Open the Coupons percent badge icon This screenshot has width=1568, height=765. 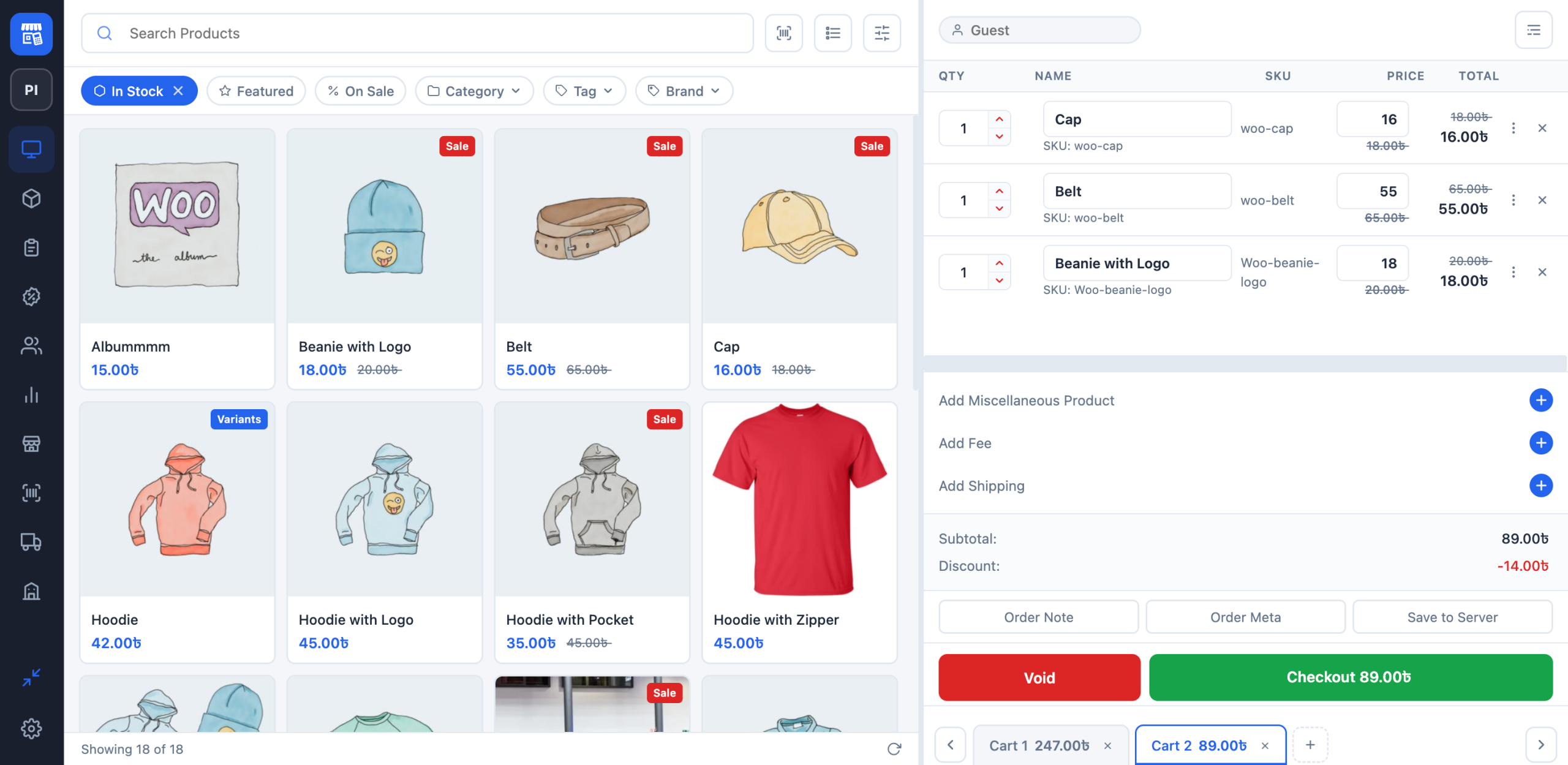(31, 296)
